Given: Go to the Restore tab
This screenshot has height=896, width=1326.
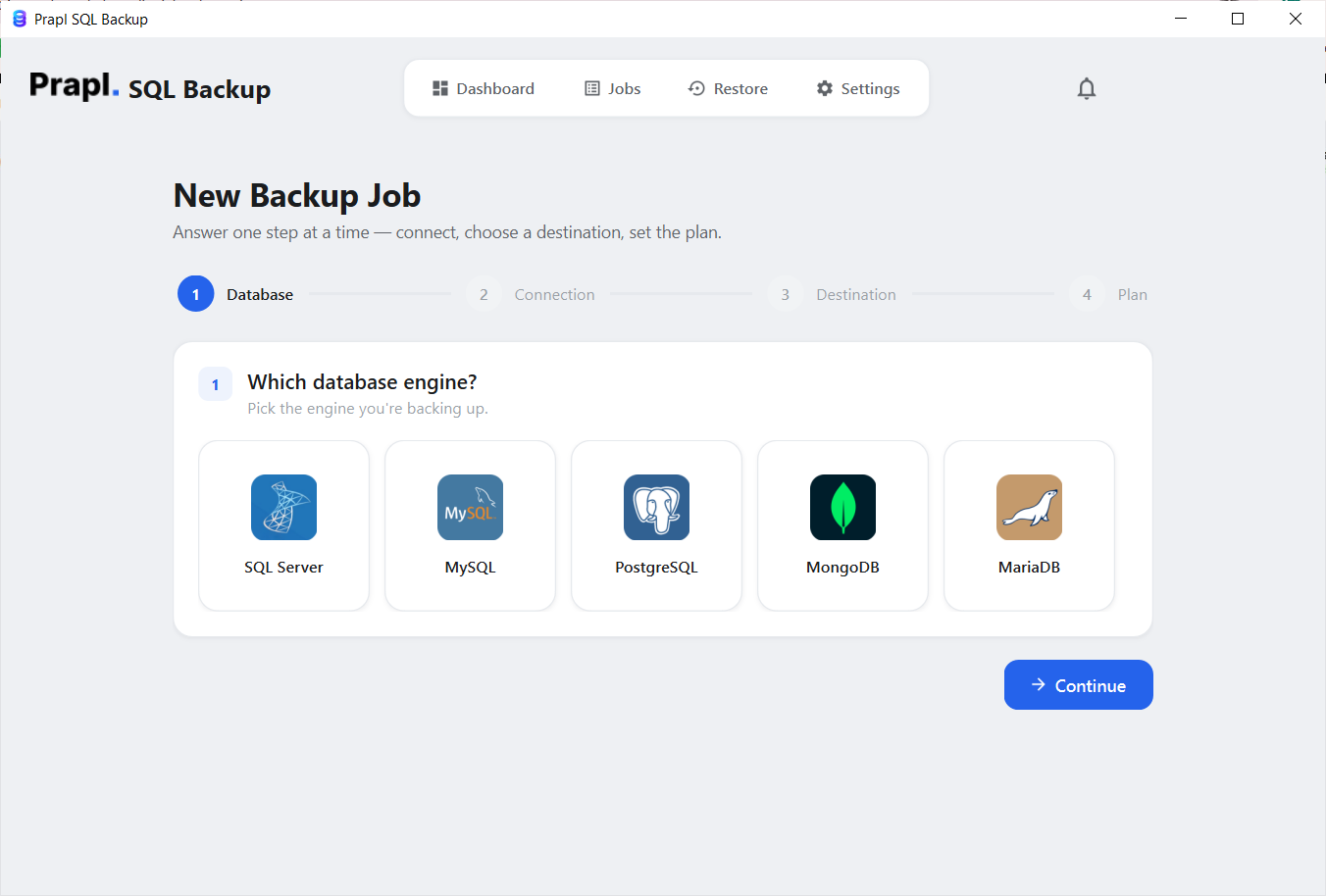Looking at the screenshot, I should [x=728, y=88].
